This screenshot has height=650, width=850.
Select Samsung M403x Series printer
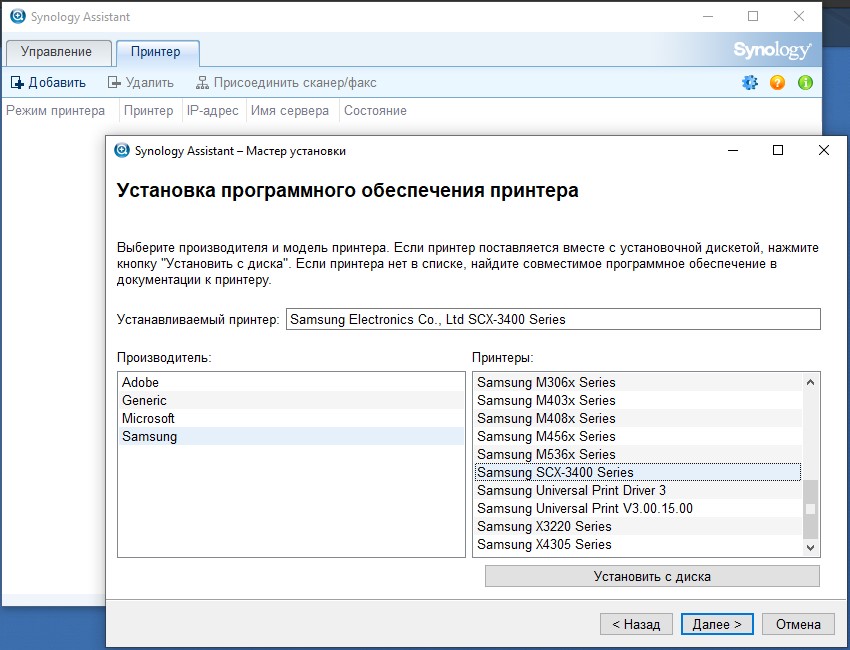(x=638, y=400)
